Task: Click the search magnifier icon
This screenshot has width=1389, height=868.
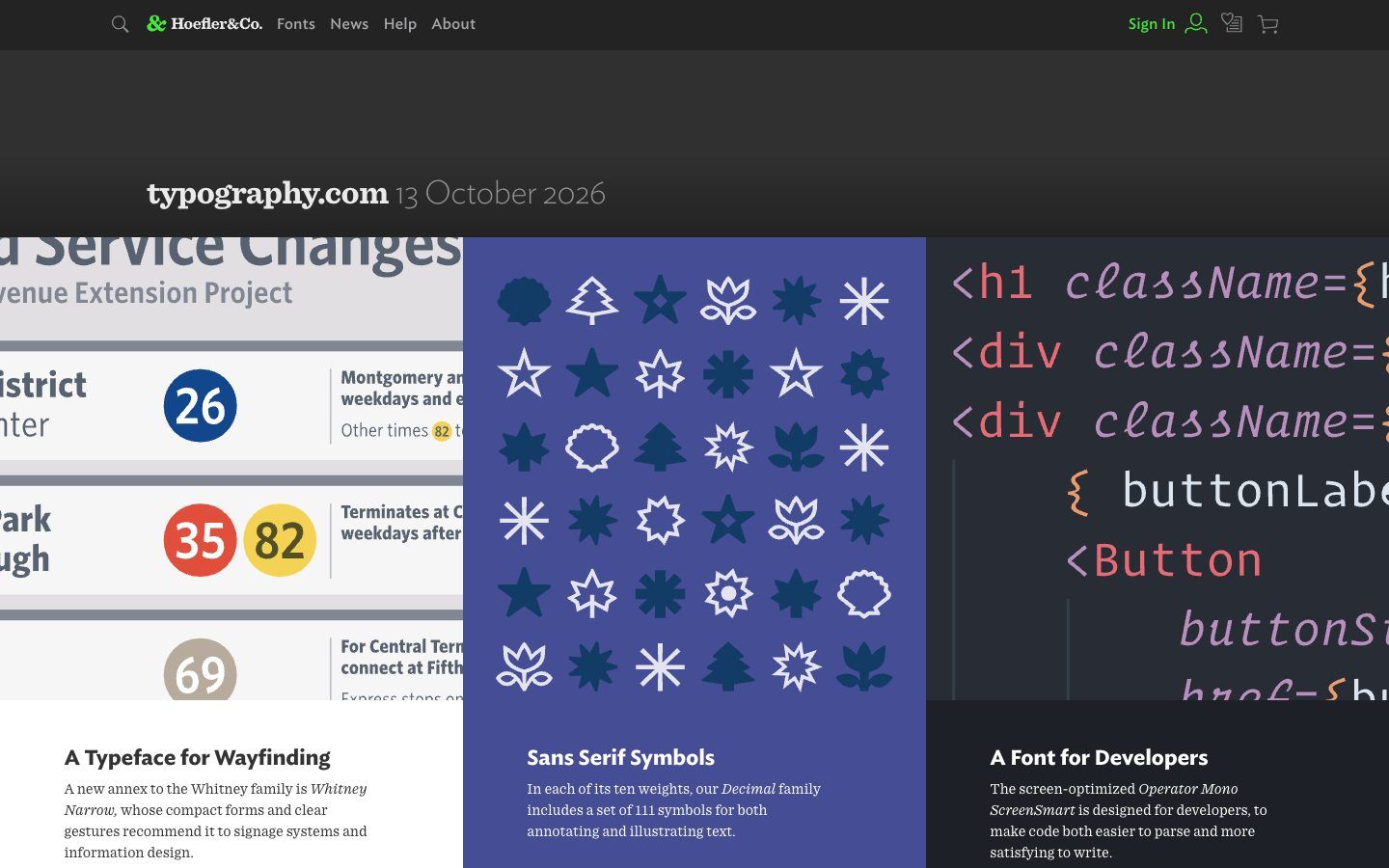Action: click(120, 24)
